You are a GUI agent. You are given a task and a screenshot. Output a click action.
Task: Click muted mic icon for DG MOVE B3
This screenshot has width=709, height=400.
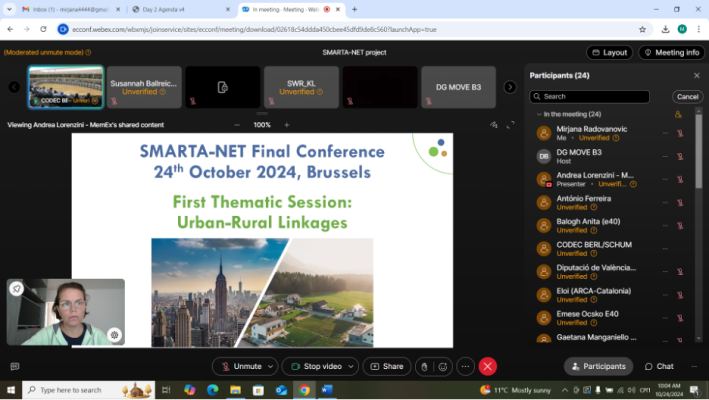(x=680, y=156)
